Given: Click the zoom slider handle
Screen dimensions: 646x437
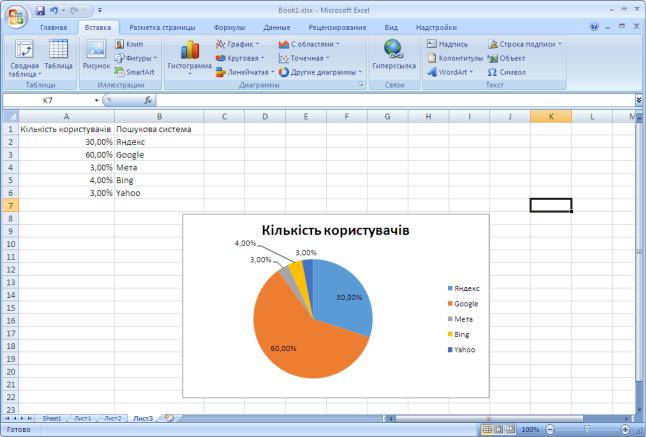Looking at the screenshot, I should pyautogui.click(x=587, y=430).
